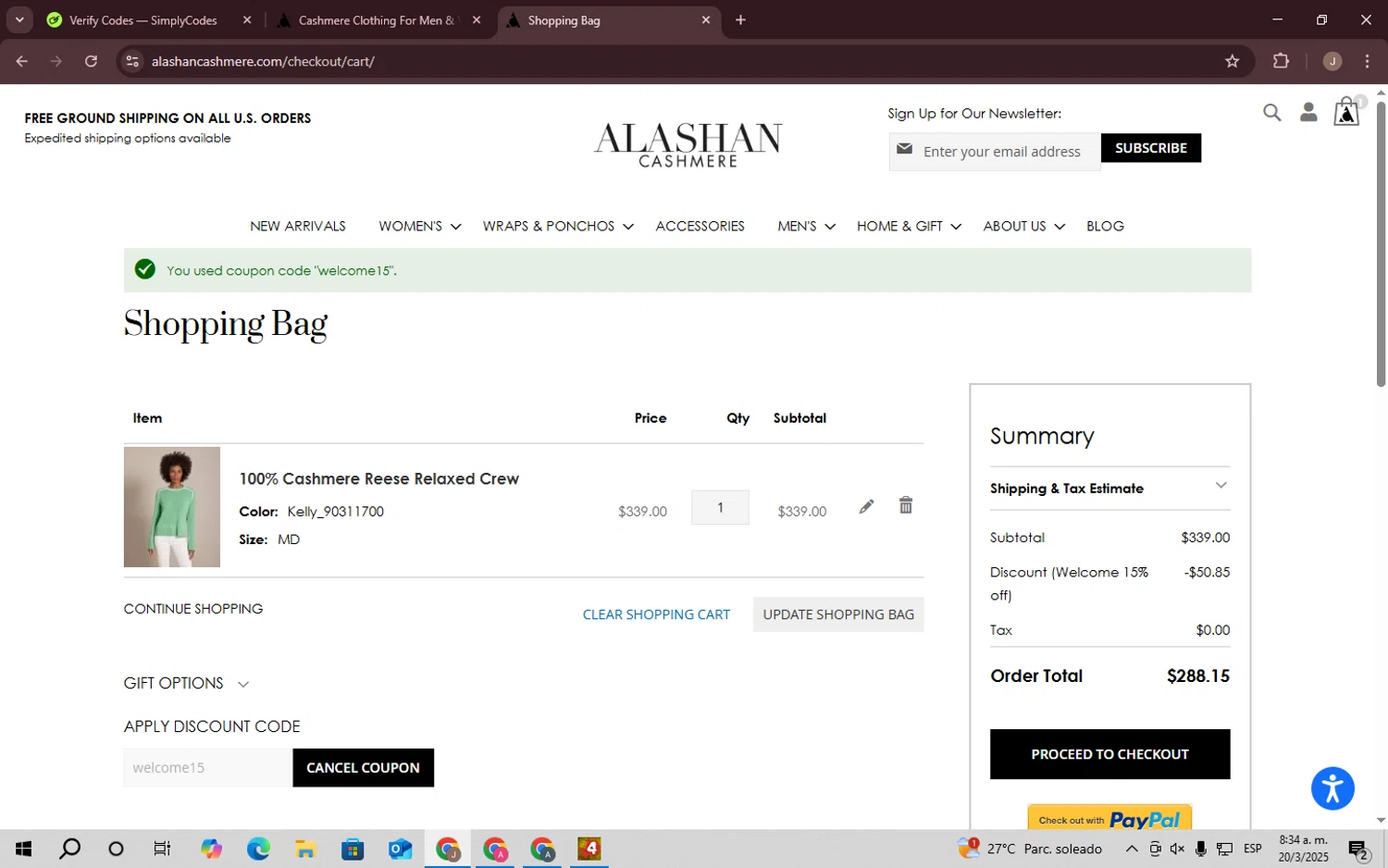Open the notification center icon
Image resolution: width=1388 pixels, height=868 pixels.
click(1358, 849)
